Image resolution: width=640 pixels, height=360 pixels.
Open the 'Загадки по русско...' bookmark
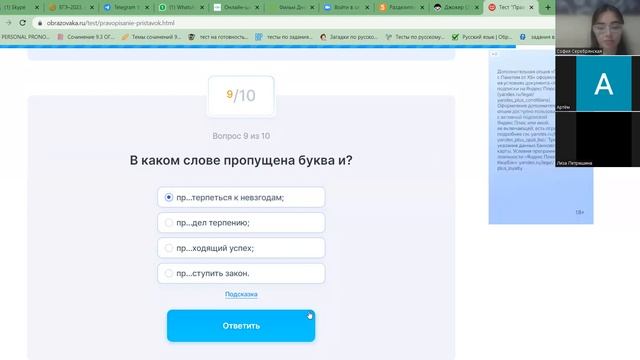click(x=349, y=37)
